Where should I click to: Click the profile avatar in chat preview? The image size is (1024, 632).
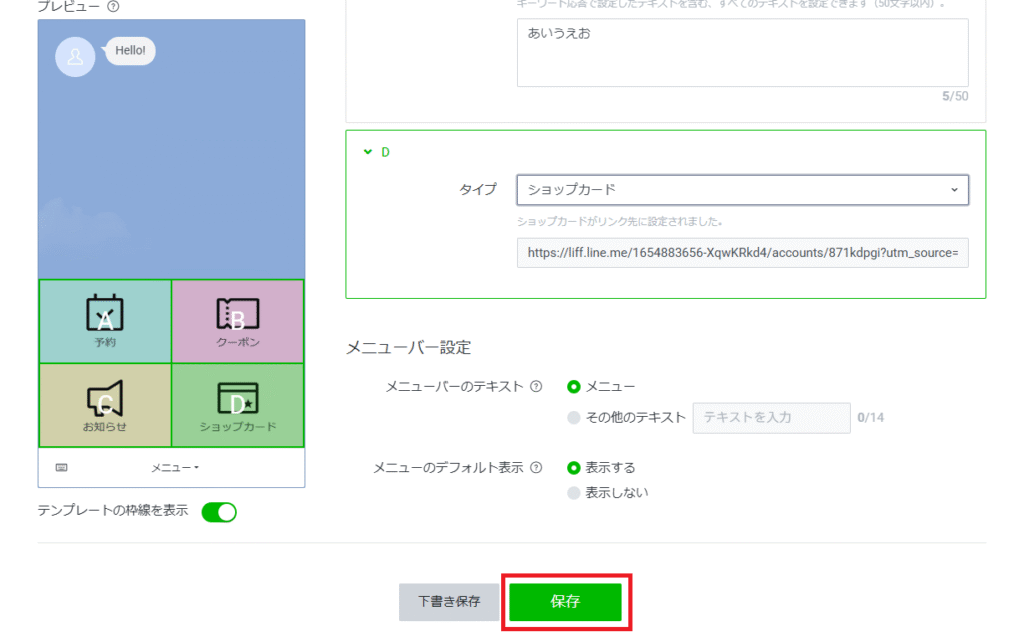[75, 57]
